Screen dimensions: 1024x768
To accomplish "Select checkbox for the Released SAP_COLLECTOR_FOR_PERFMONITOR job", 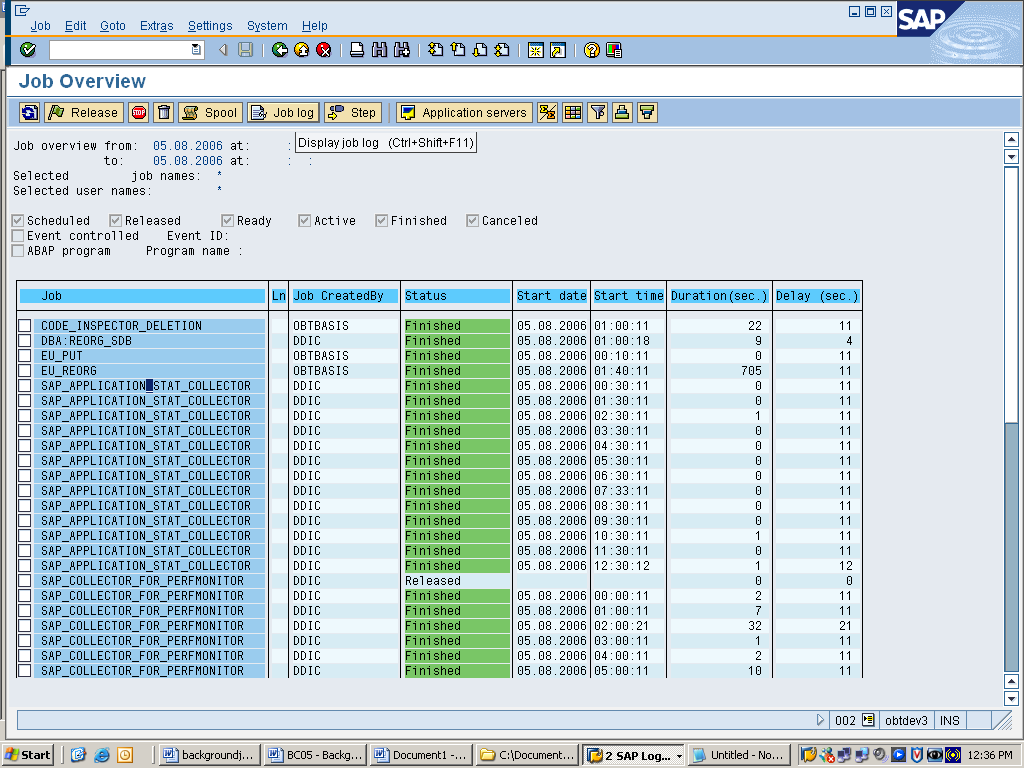I will [25, 581].
